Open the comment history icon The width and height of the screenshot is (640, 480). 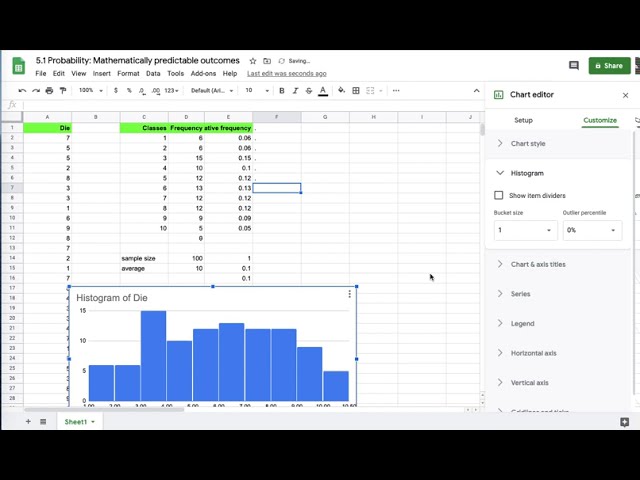574,65
